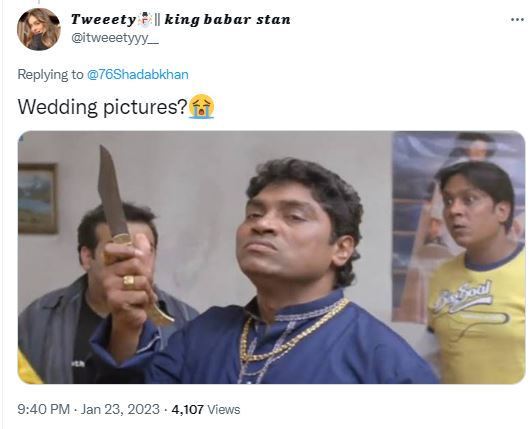
Task: Click the Jan 23, 2023 date
Action: (x=120, y=409)
